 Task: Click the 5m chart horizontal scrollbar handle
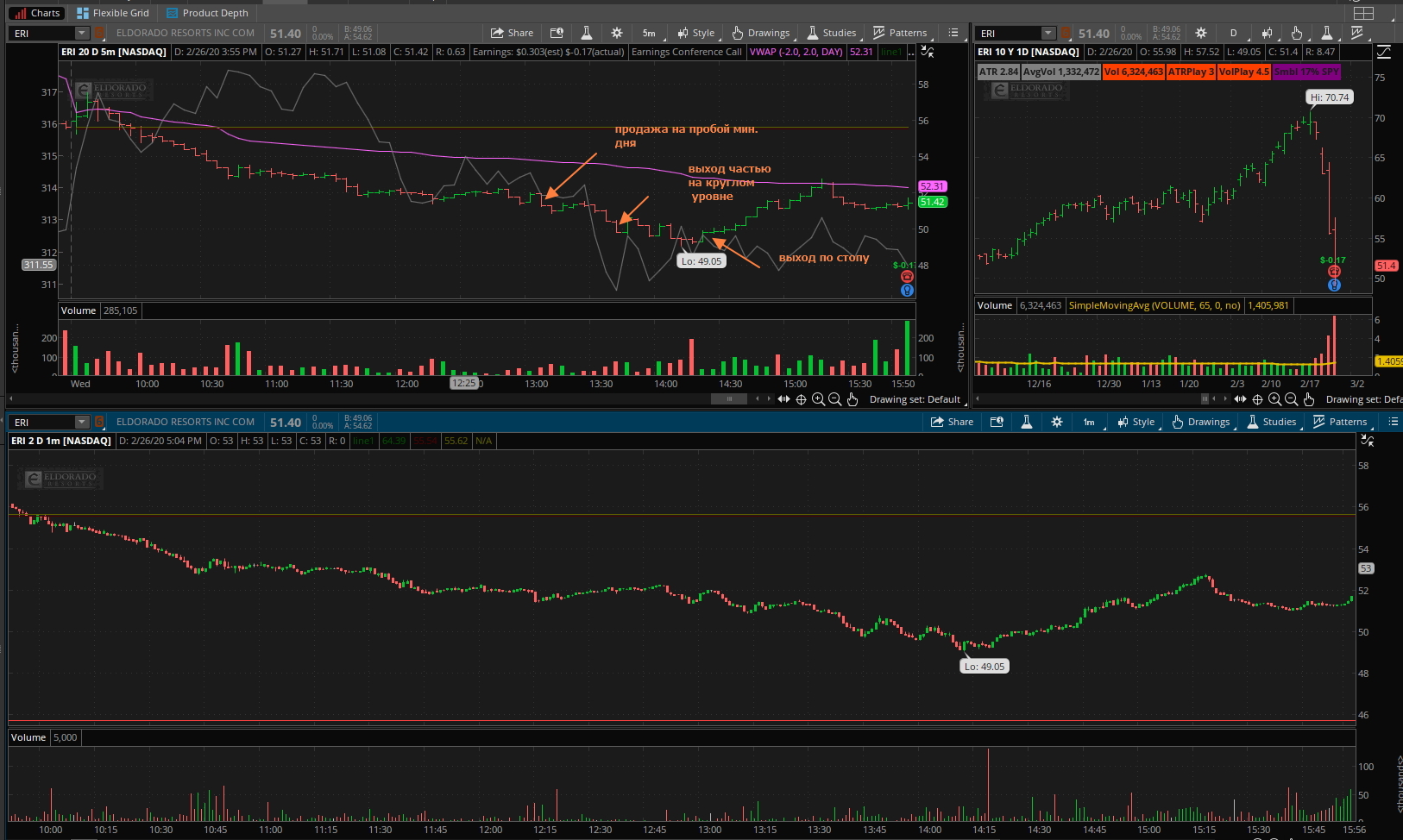tap(729, 399)
